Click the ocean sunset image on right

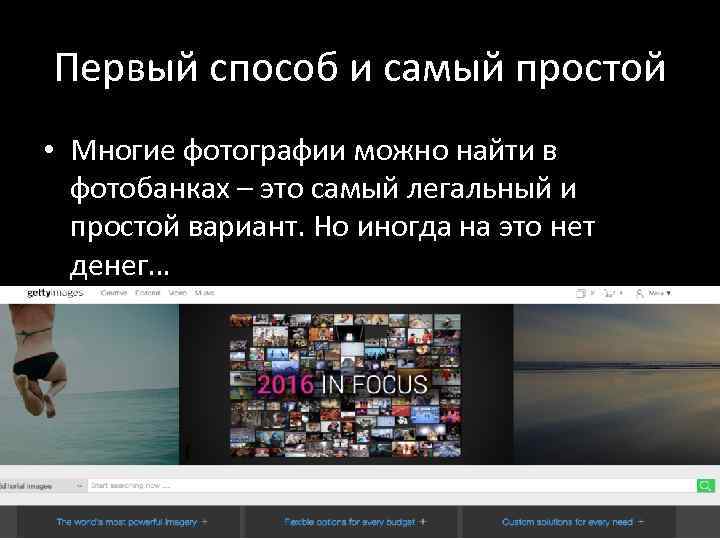pyautogui.click(x=616, y=384)
